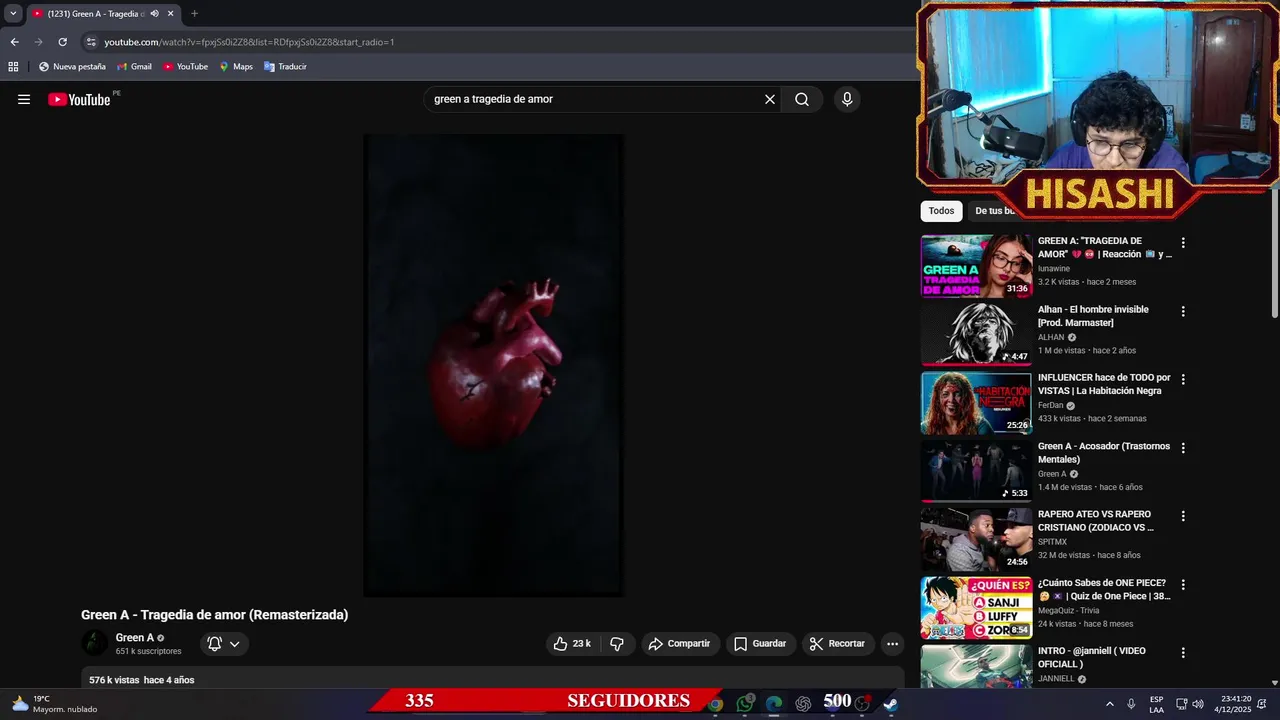Open Maps bookmark
The width and height of the screenshot is (1280, 720).
click(x=236, y=67)
